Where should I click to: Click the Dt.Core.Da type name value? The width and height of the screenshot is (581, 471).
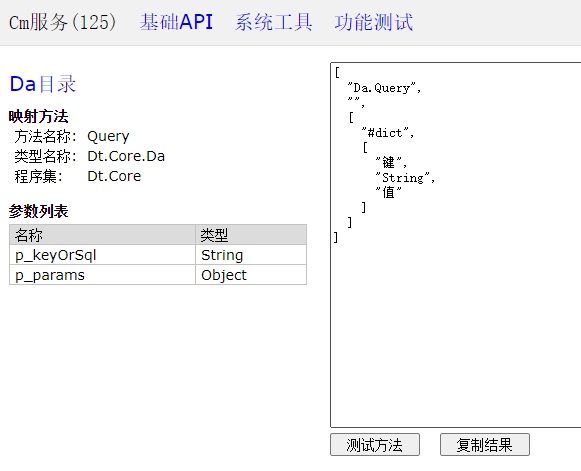126,156
